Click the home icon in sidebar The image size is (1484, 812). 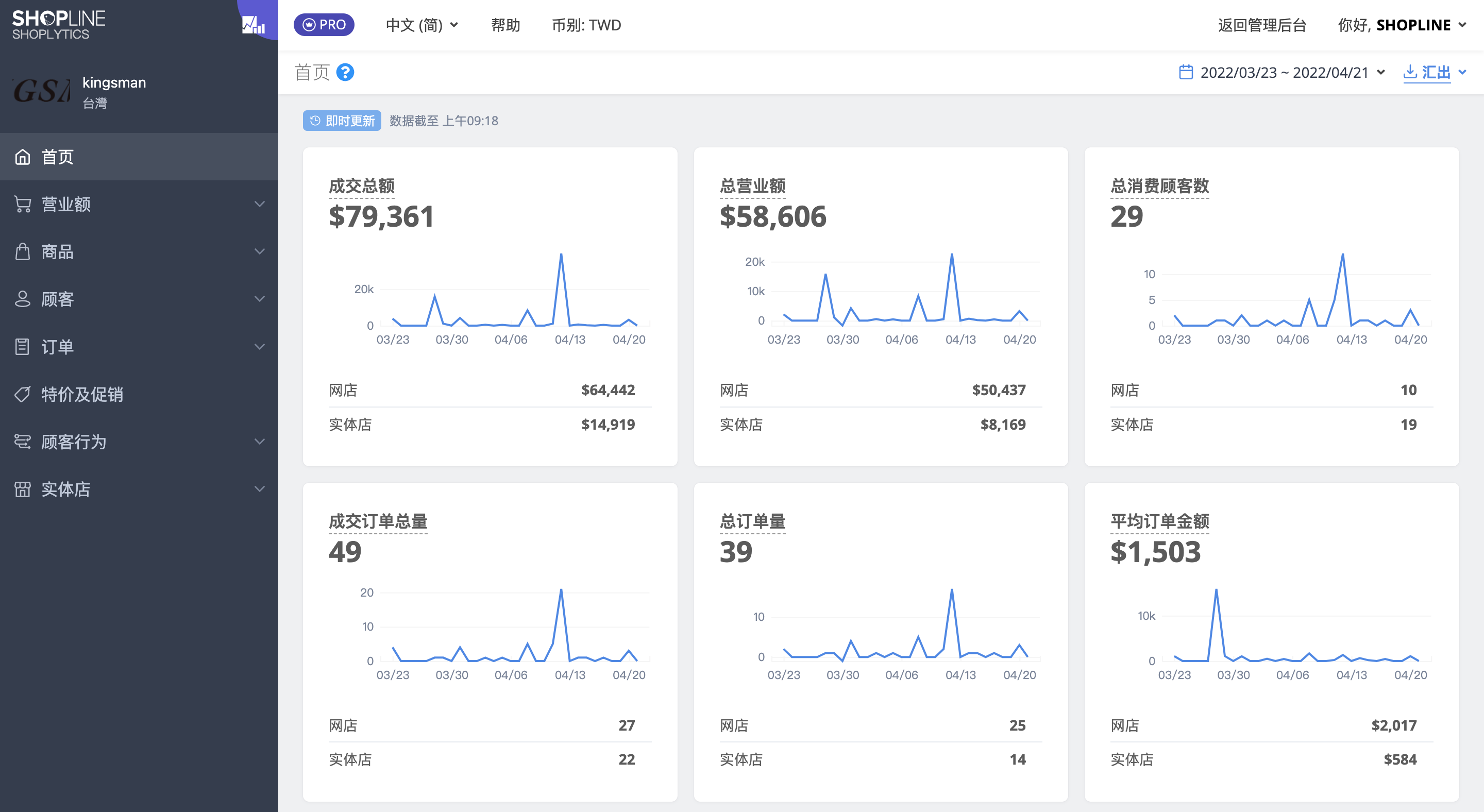tap(23, 157)
